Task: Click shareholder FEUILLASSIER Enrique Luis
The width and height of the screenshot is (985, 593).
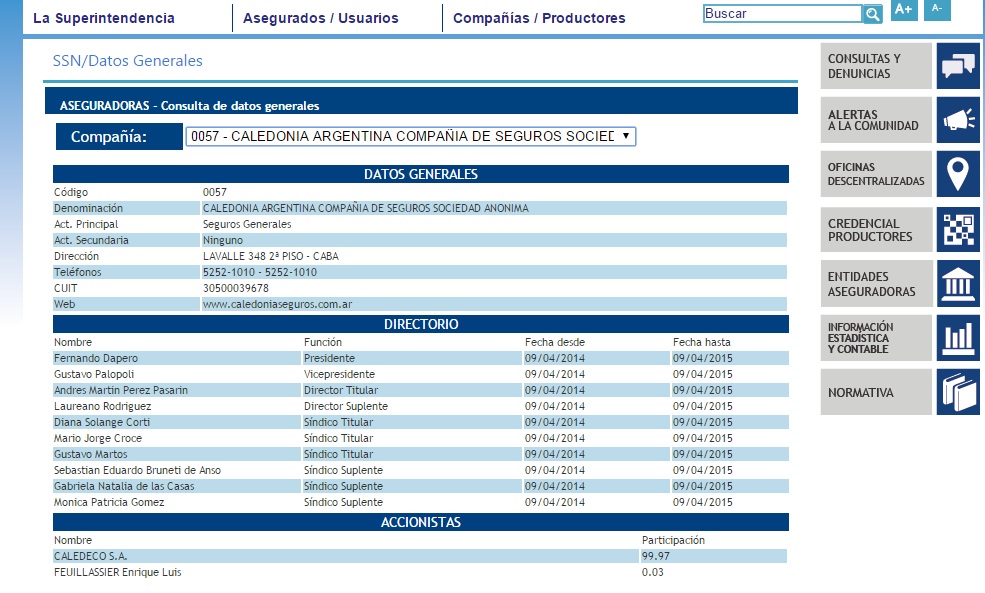Action: pyautogui.click(x=117, y=572)
